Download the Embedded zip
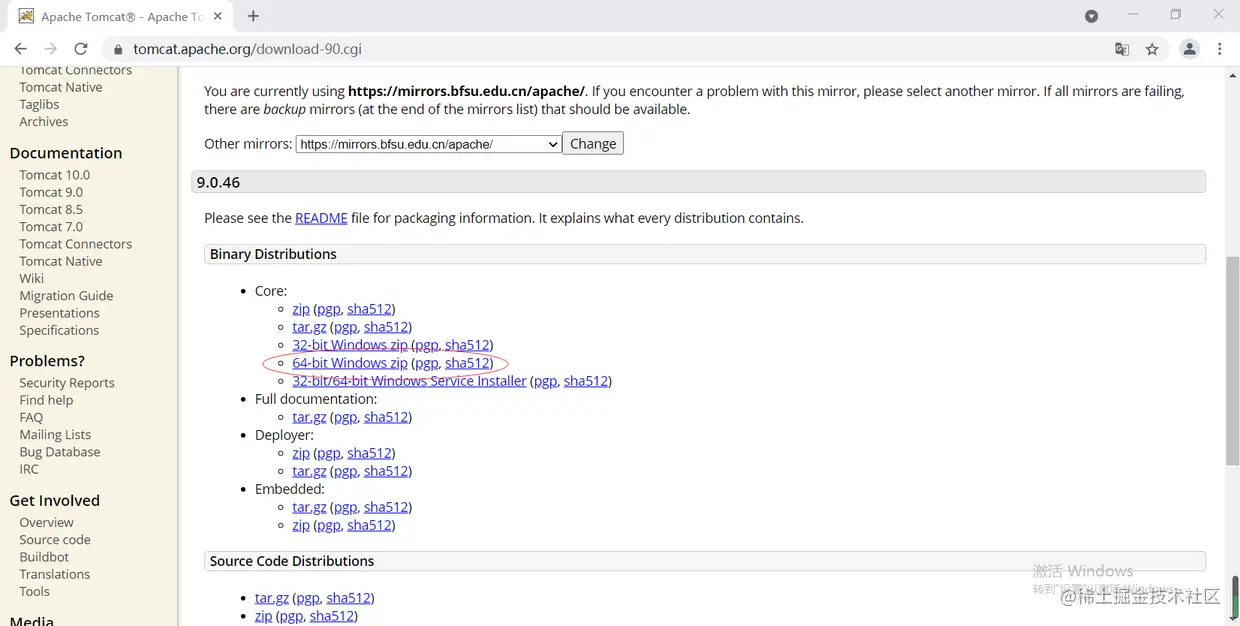The width and height of the screenshot is (1240, 626). click(301, 525)
